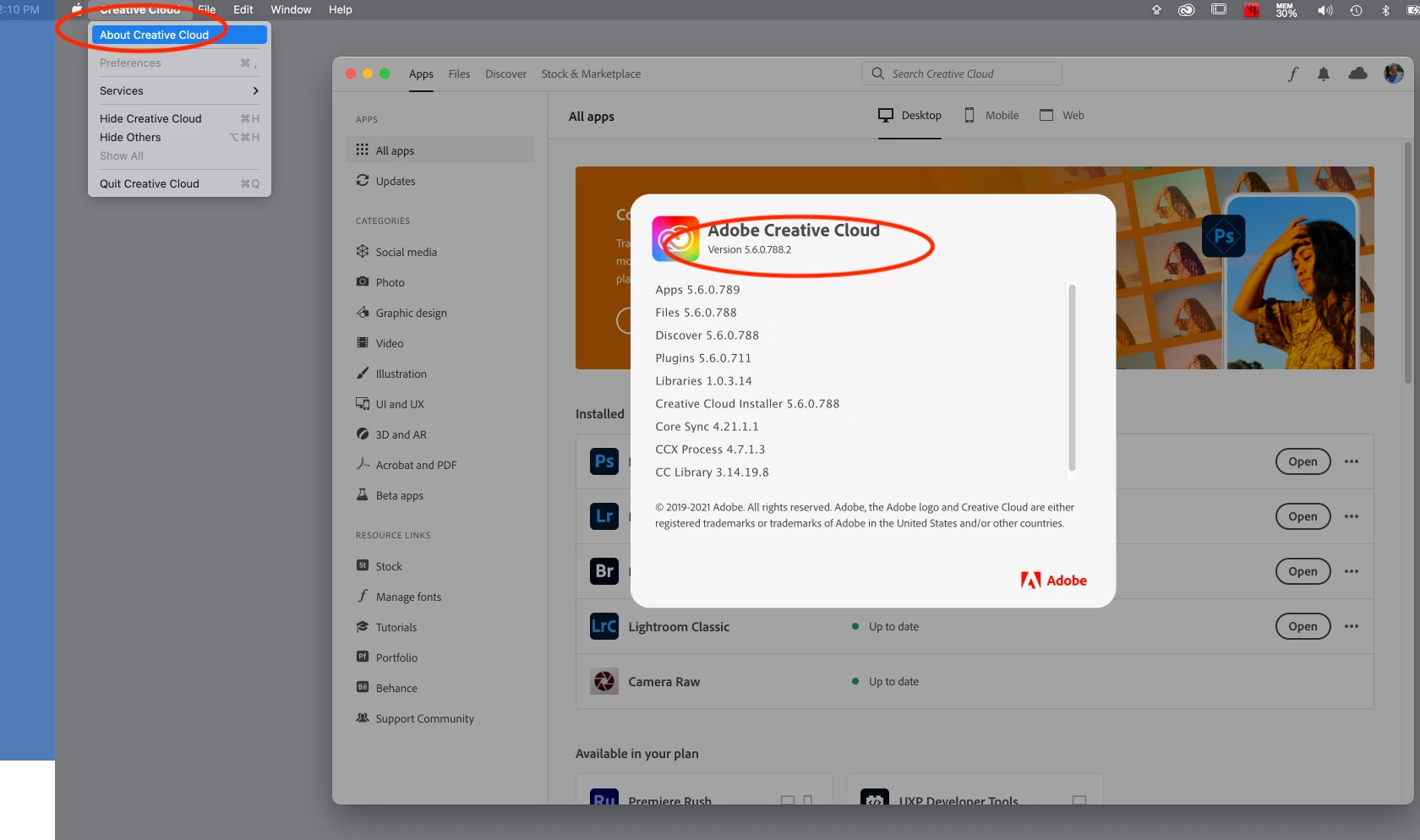
Task: Switch to Stock & Marketplace tab
Action: (x=591, y=74)
